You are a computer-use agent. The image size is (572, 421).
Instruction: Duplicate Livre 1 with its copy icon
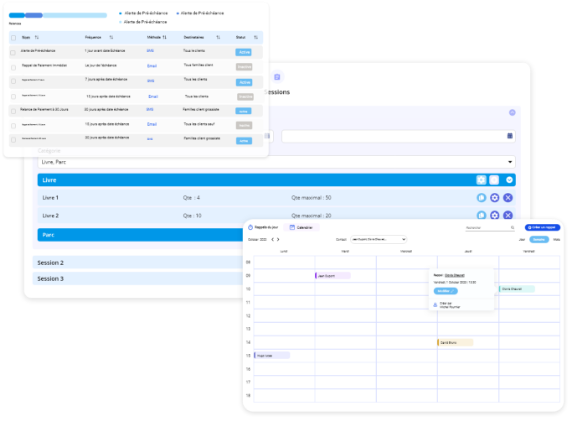481,198
